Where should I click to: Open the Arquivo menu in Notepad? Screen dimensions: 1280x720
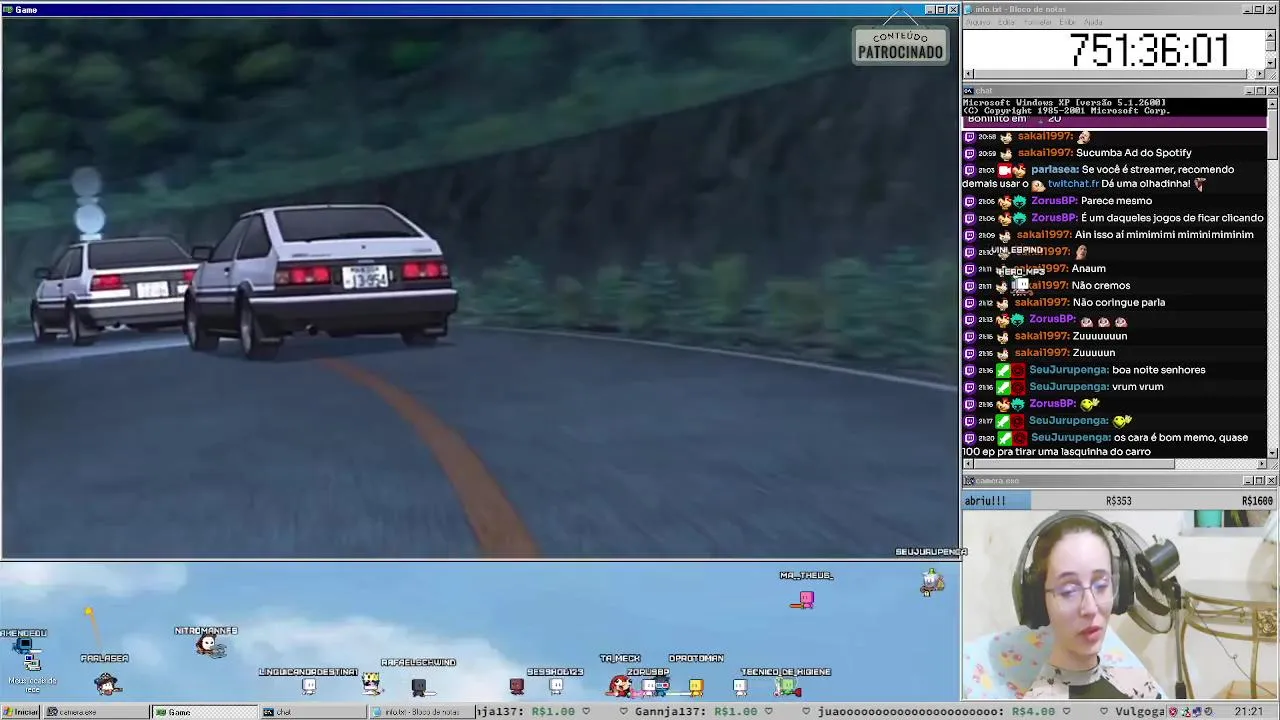pos(977,22)
